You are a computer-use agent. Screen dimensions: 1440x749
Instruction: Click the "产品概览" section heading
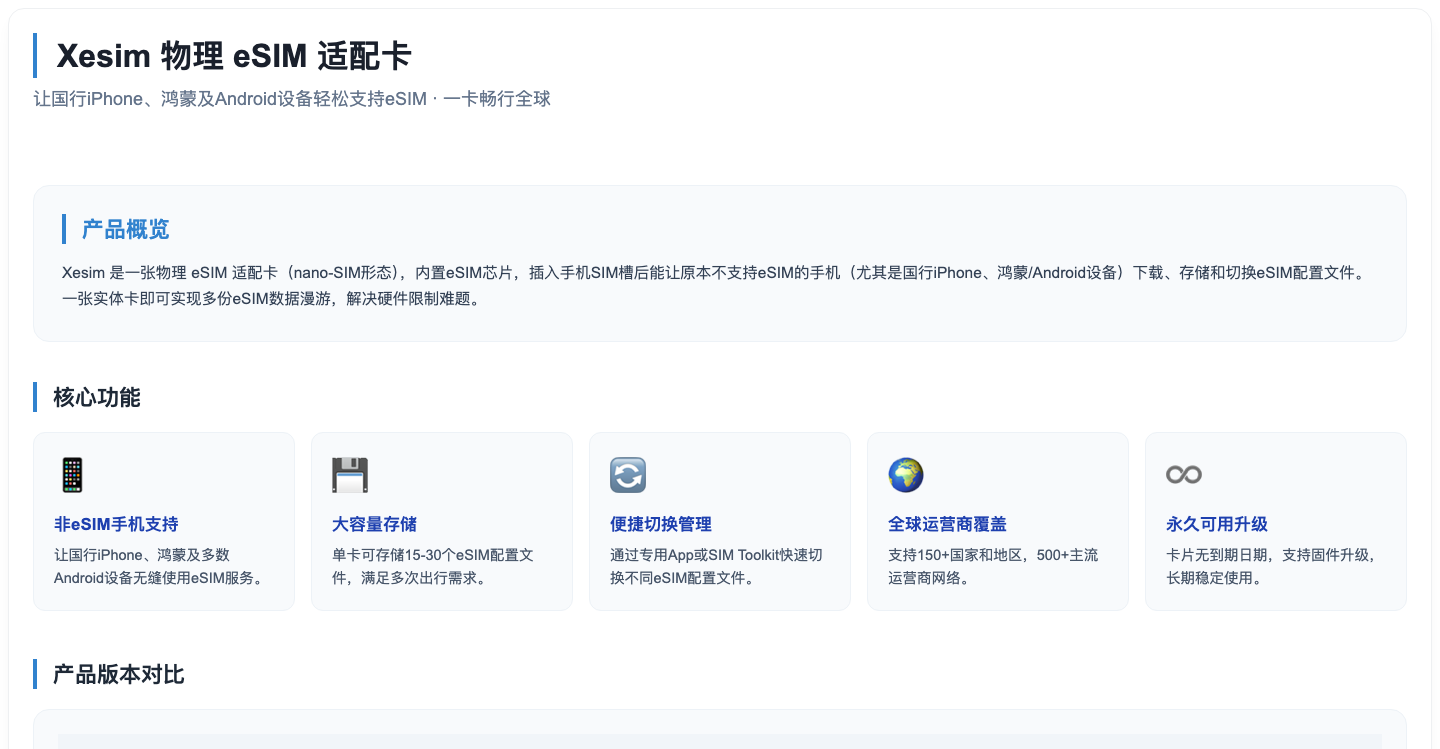pyautogui.click(x=126, y=229)
